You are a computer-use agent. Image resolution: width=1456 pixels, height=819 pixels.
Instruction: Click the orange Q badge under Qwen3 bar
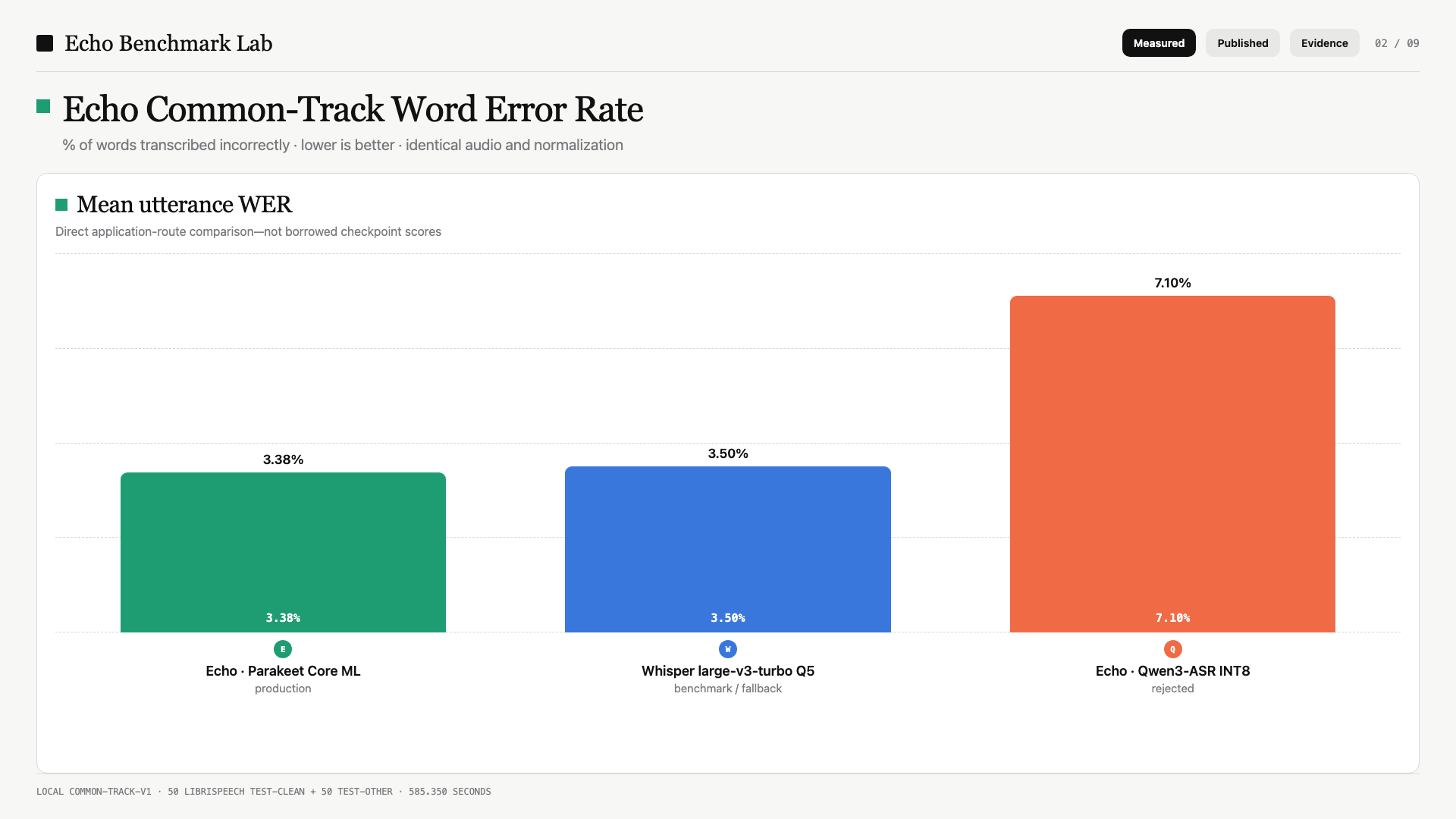[1172, 649]
